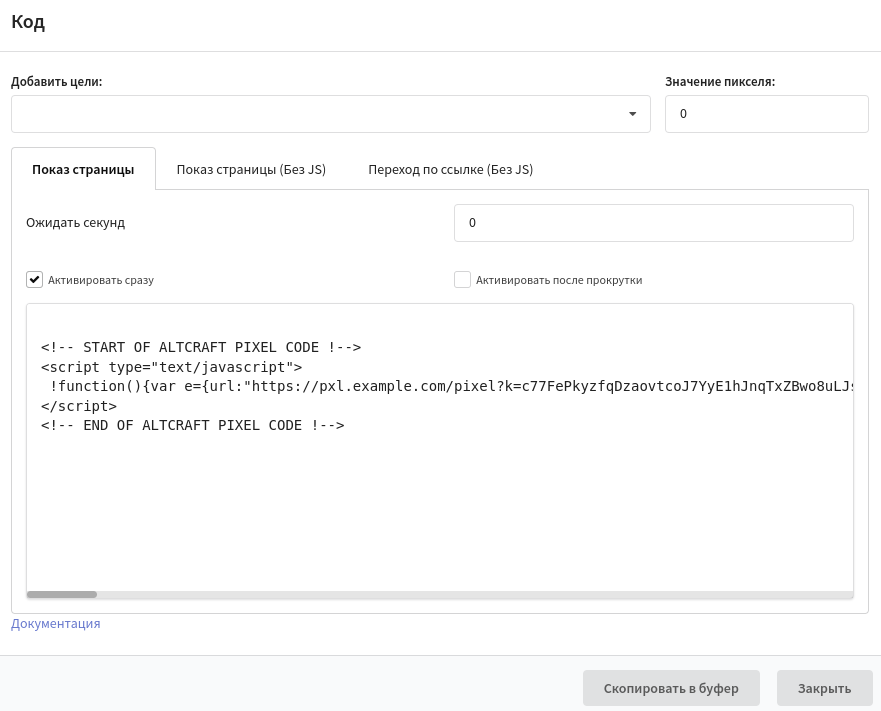Image resolution: width=881 pixels, height=711 pixels.
Task: Click the "END OF ALTCRAFT PIXEL CODE" comment line
Action: point(193,425)
